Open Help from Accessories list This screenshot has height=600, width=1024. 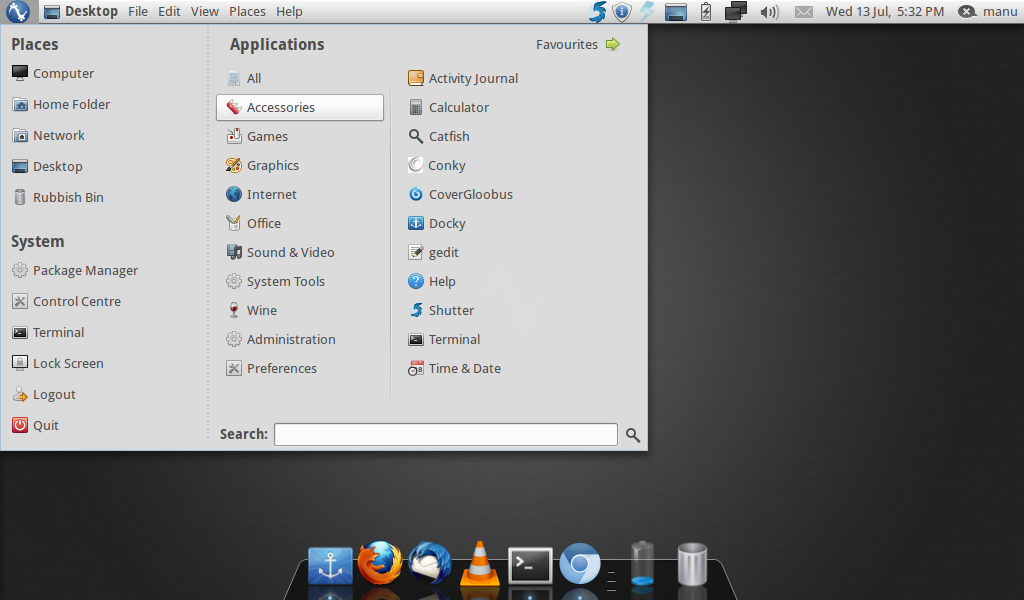(x=431, y=281)
